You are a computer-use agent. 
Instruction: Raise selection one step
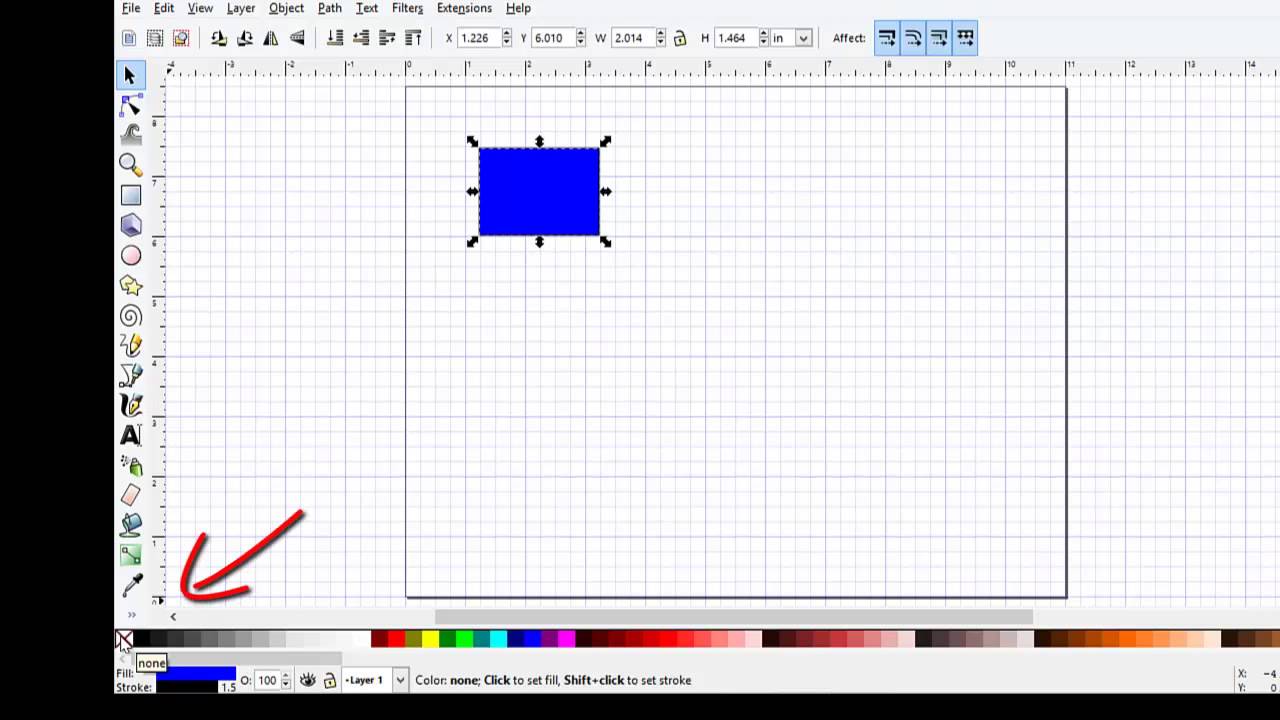tap(387, 38)
